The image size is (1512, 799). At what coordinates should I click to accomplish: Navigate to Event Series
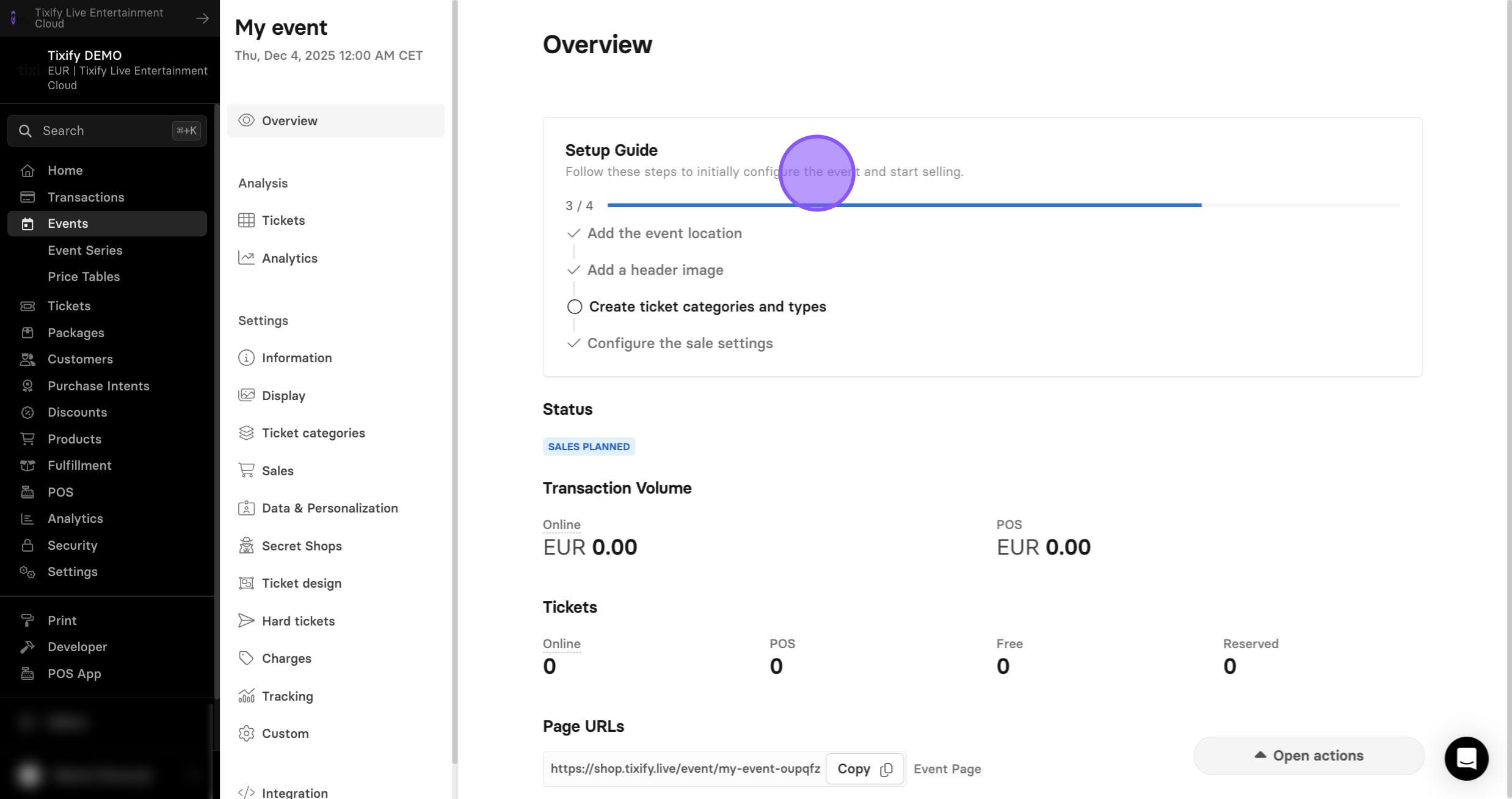[x=85, y=250]
